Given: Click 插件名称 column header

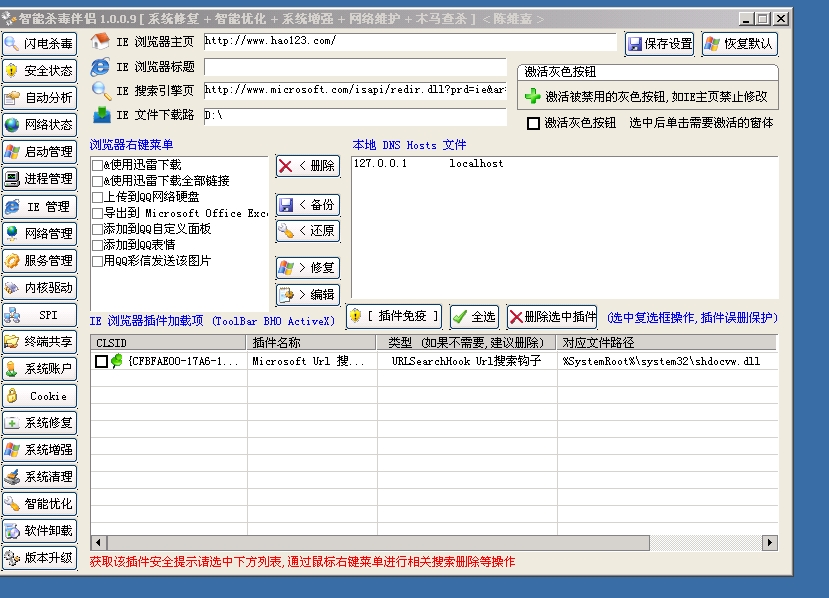Looking at the screenshot, I should coord(311,343).
